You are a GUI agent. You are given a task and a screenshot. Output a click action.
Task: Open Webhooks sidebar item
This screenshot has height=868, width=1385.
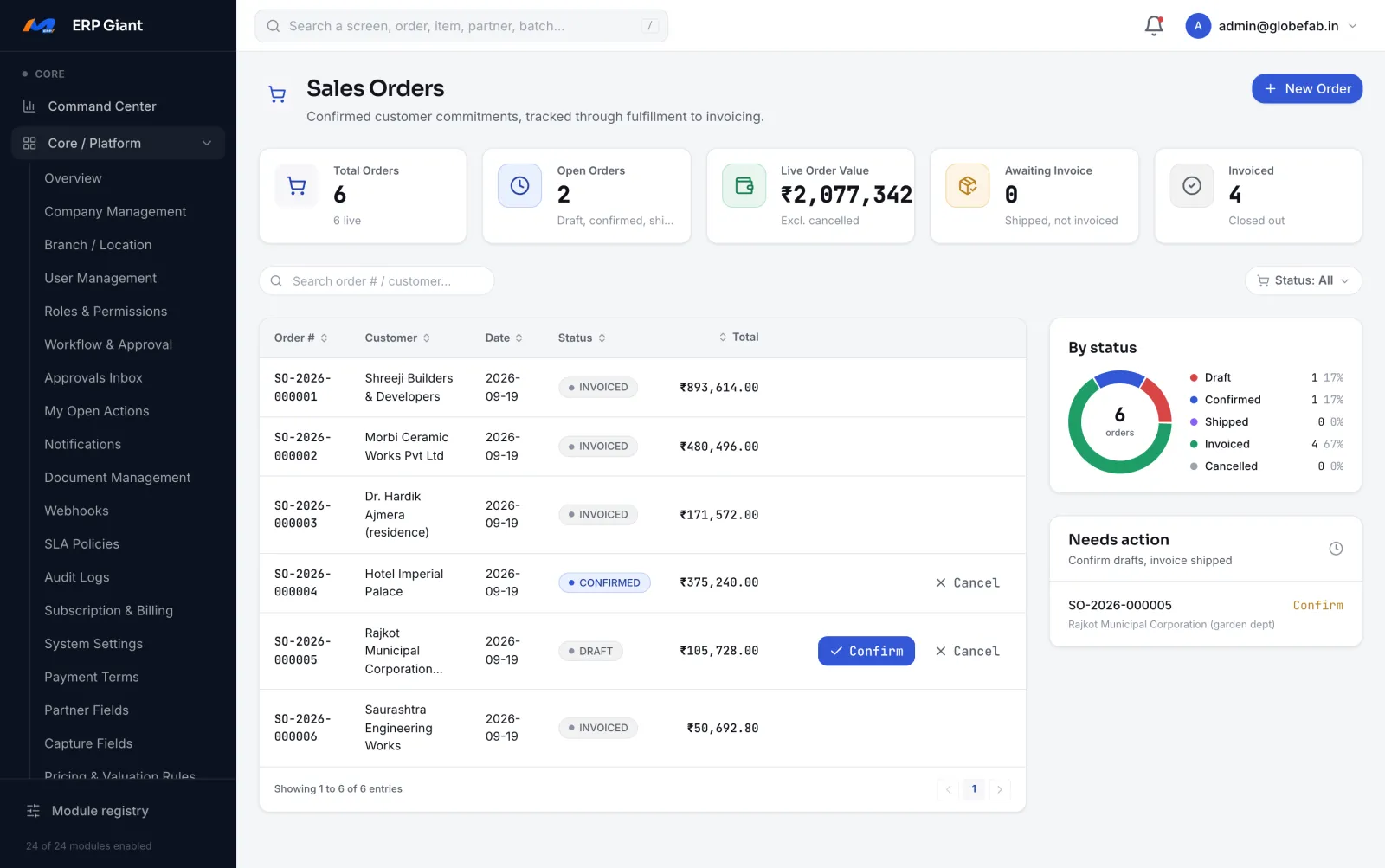click(76, 511)
